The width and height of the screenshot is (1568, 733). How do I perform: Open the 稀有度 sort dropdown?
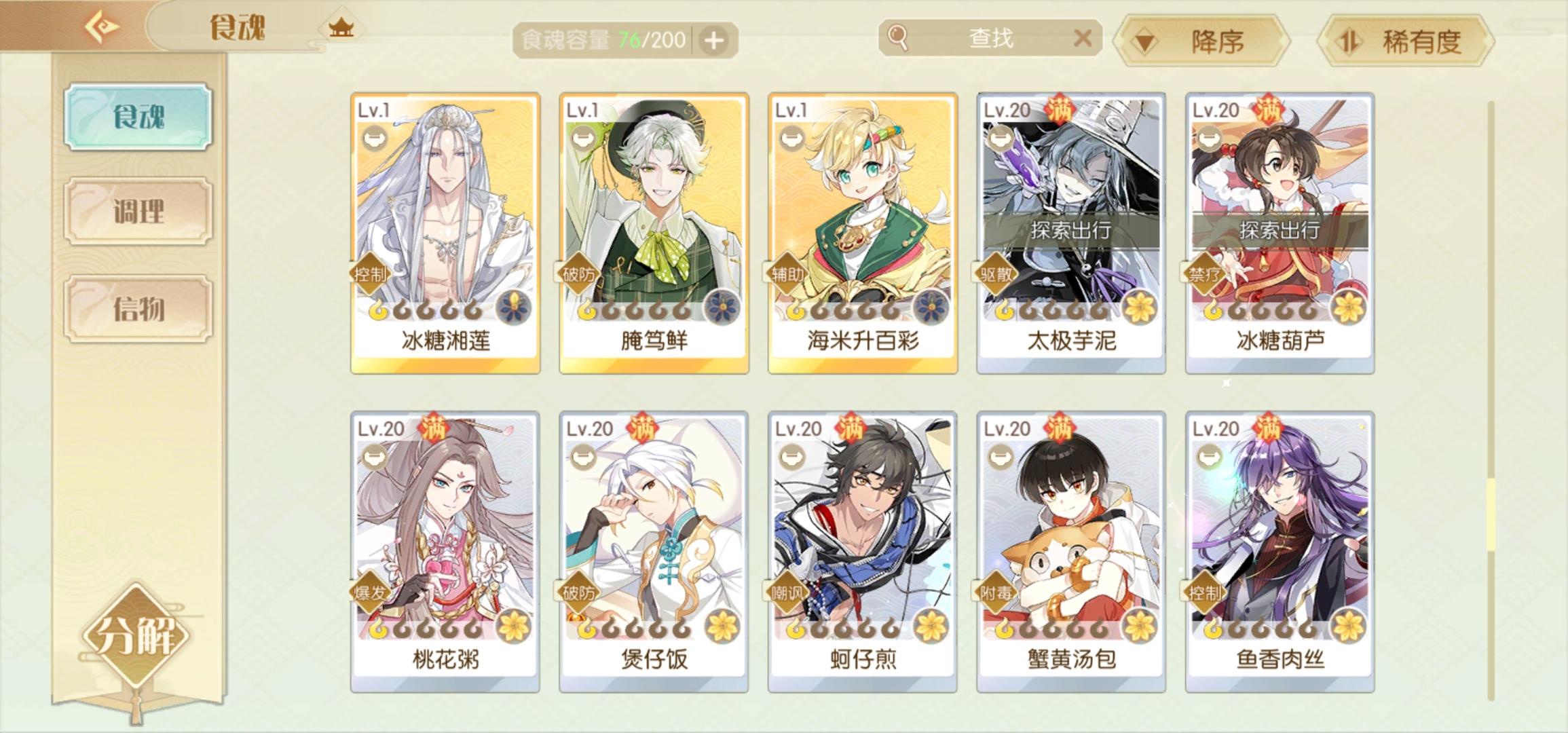(x=1406, y=41)
